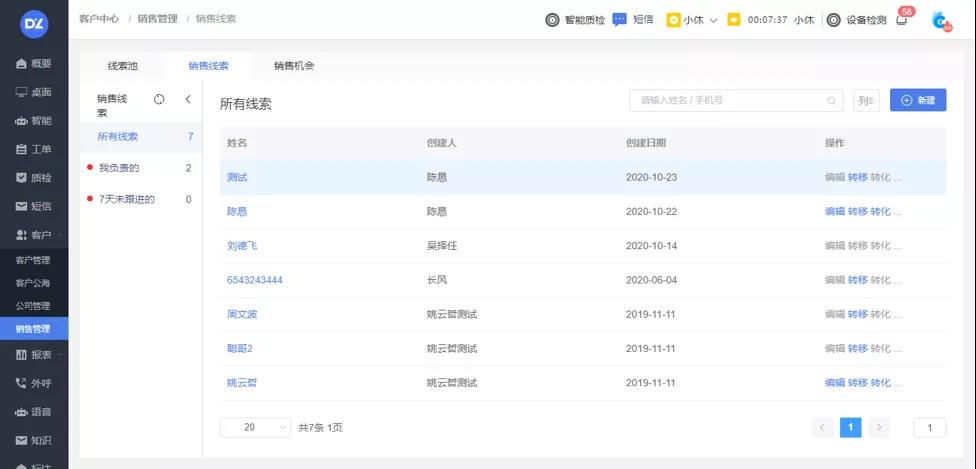Click the 新建 button

pos(917,100)
